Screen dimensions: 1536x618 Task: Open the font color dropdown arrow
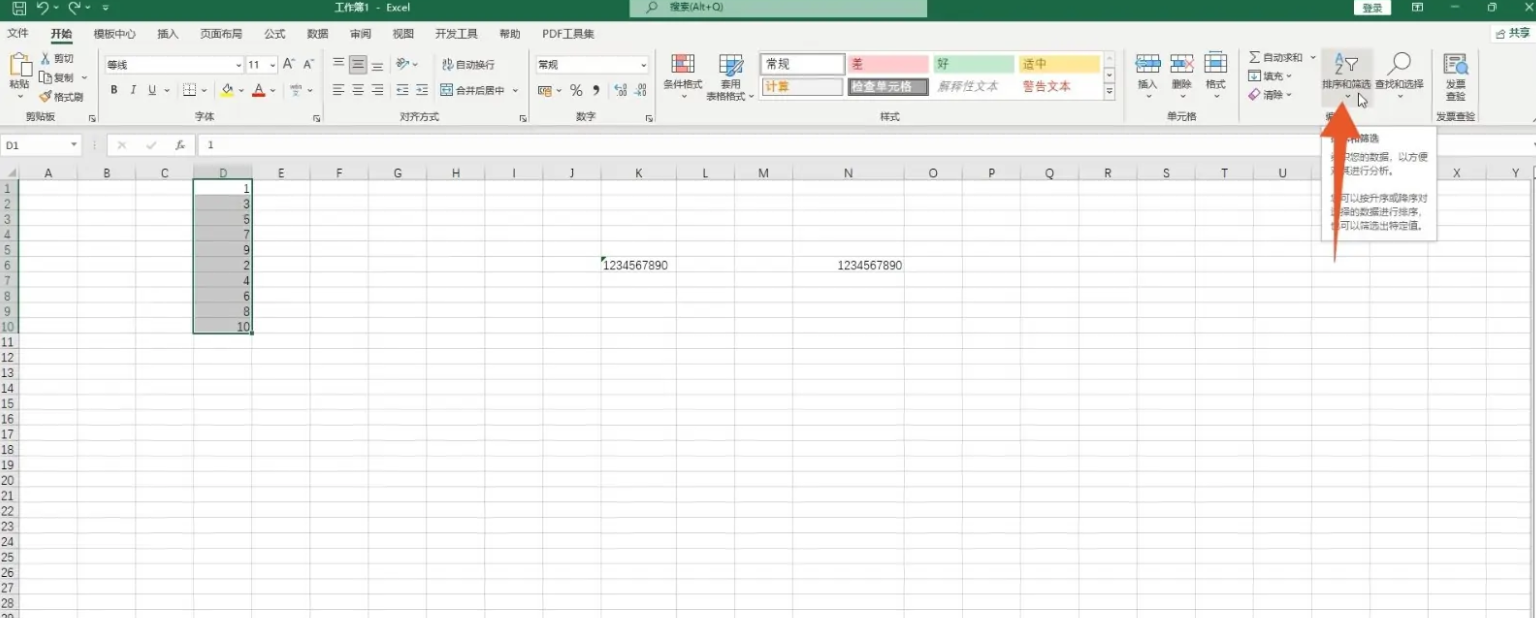273,91
